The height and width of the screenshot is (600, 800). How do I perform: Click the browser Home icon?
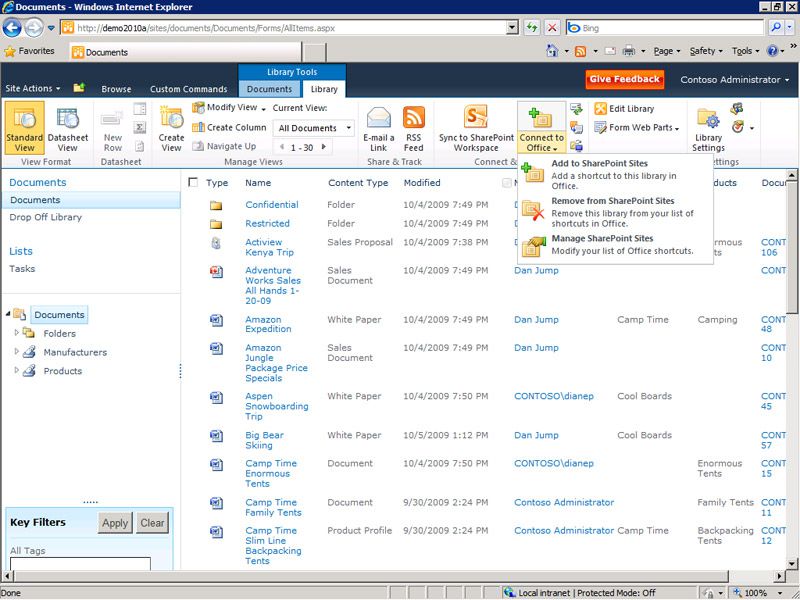coord(552,51)
